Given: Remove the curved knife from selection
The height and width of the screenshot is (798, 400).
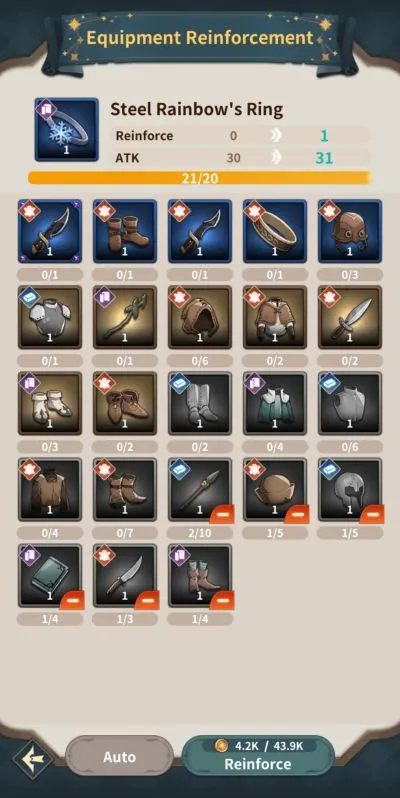Looking at the screenshot, I should (x=147, y=600).
